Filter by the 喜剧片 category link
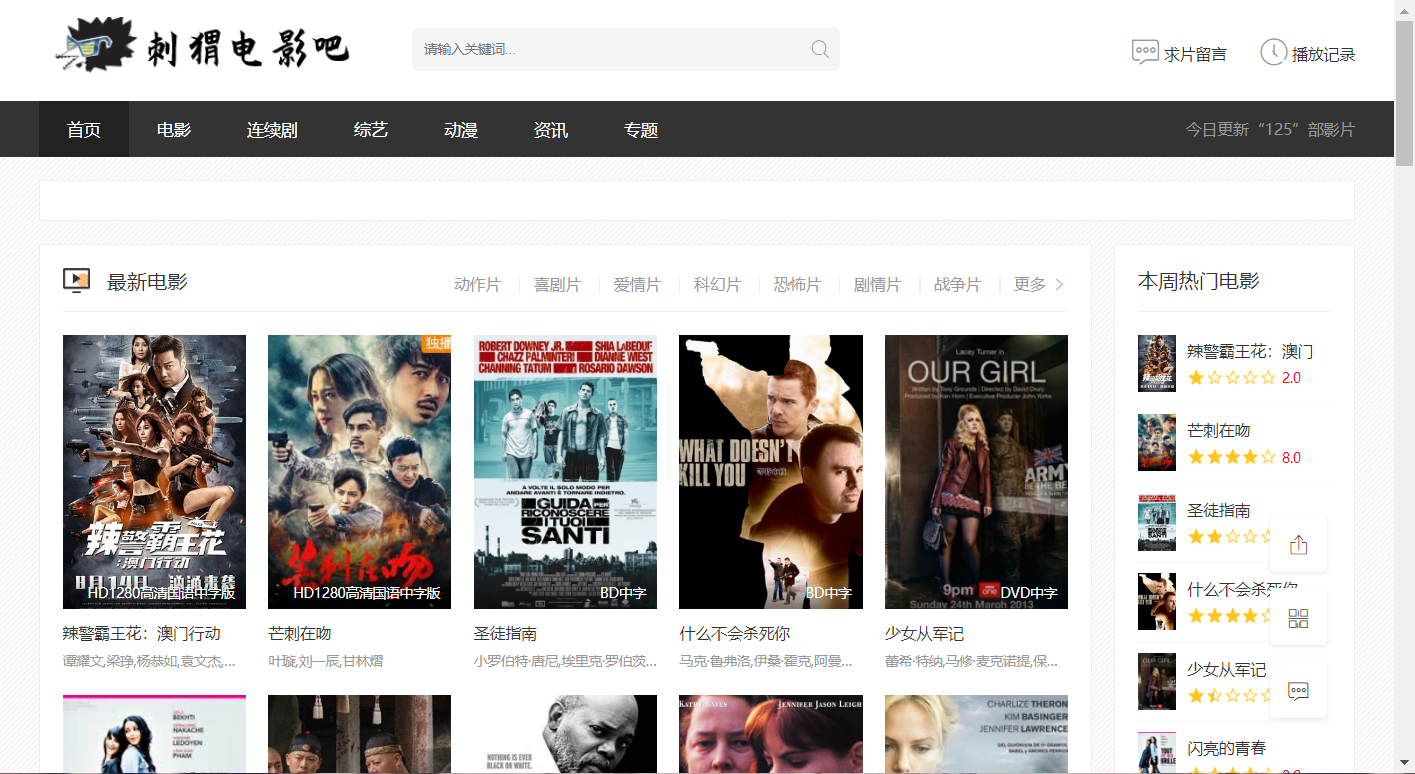 pos(557,285)
